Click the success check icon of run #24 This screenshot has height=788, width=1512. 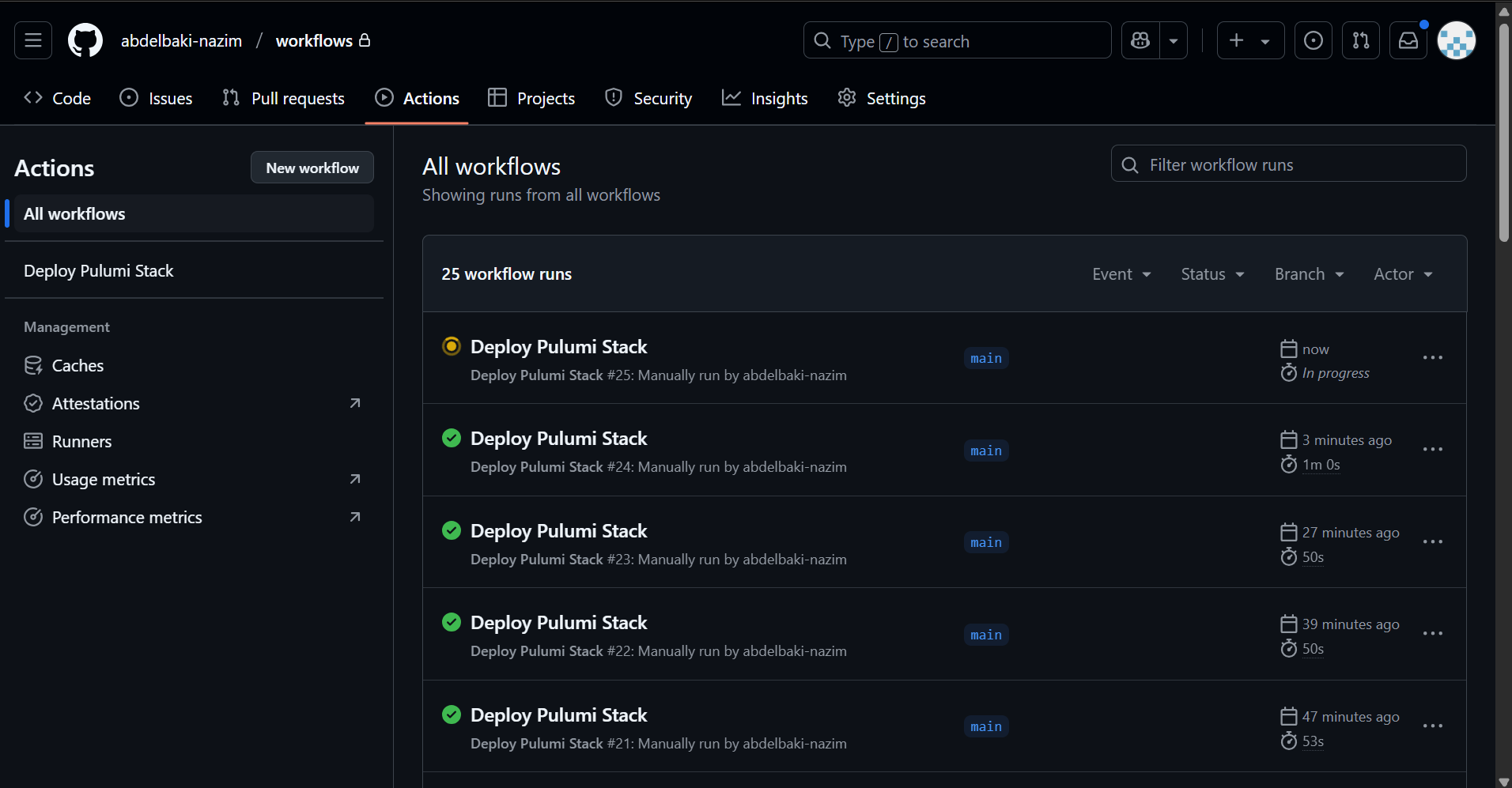[x=452, y=438]
